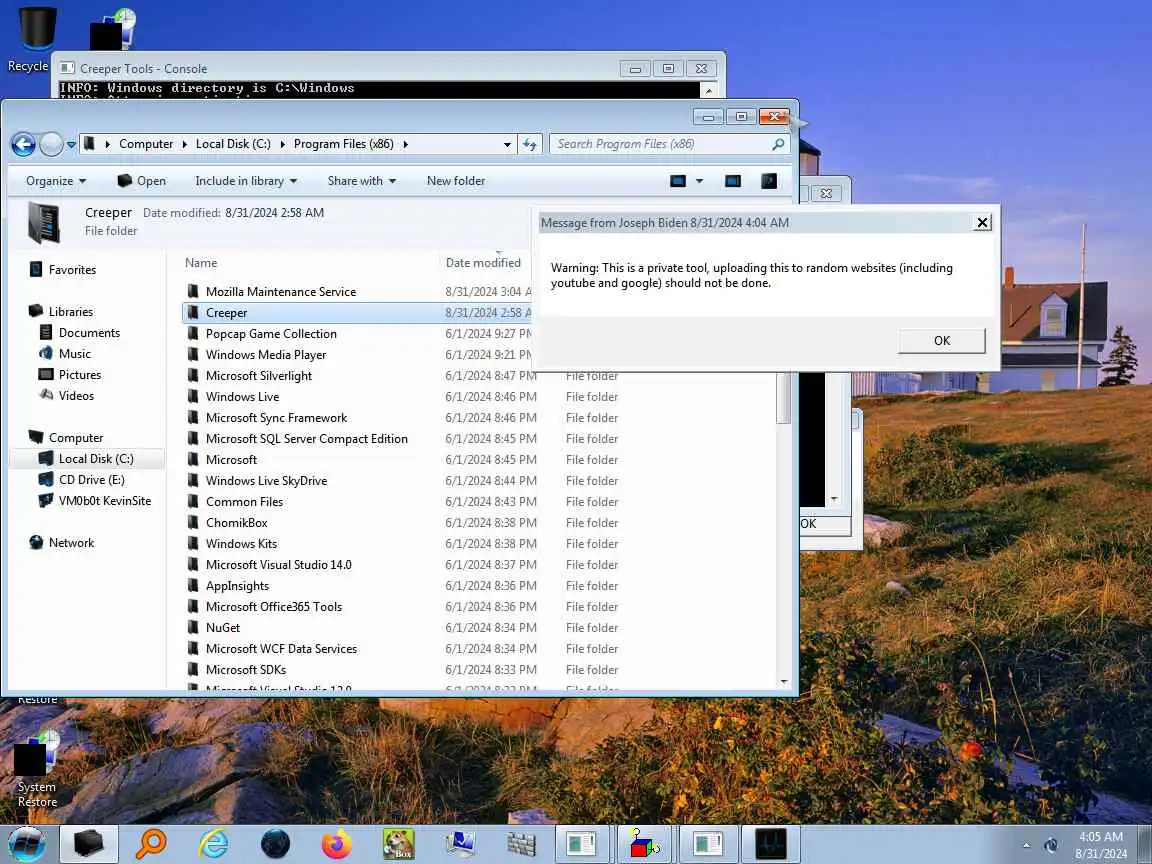Open the address bar history dropdown

click(507, 145)
